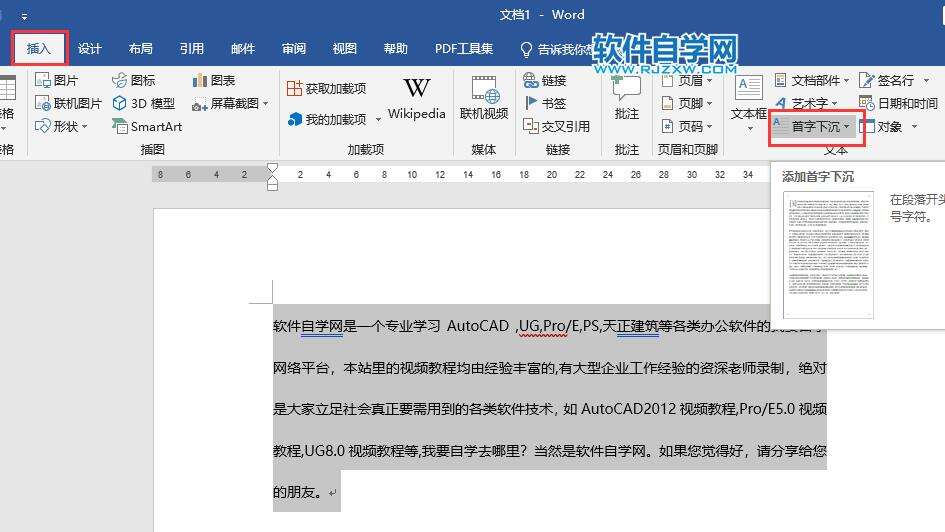Expand the 形状 shapes dropdown

click(x=62, y=127)
